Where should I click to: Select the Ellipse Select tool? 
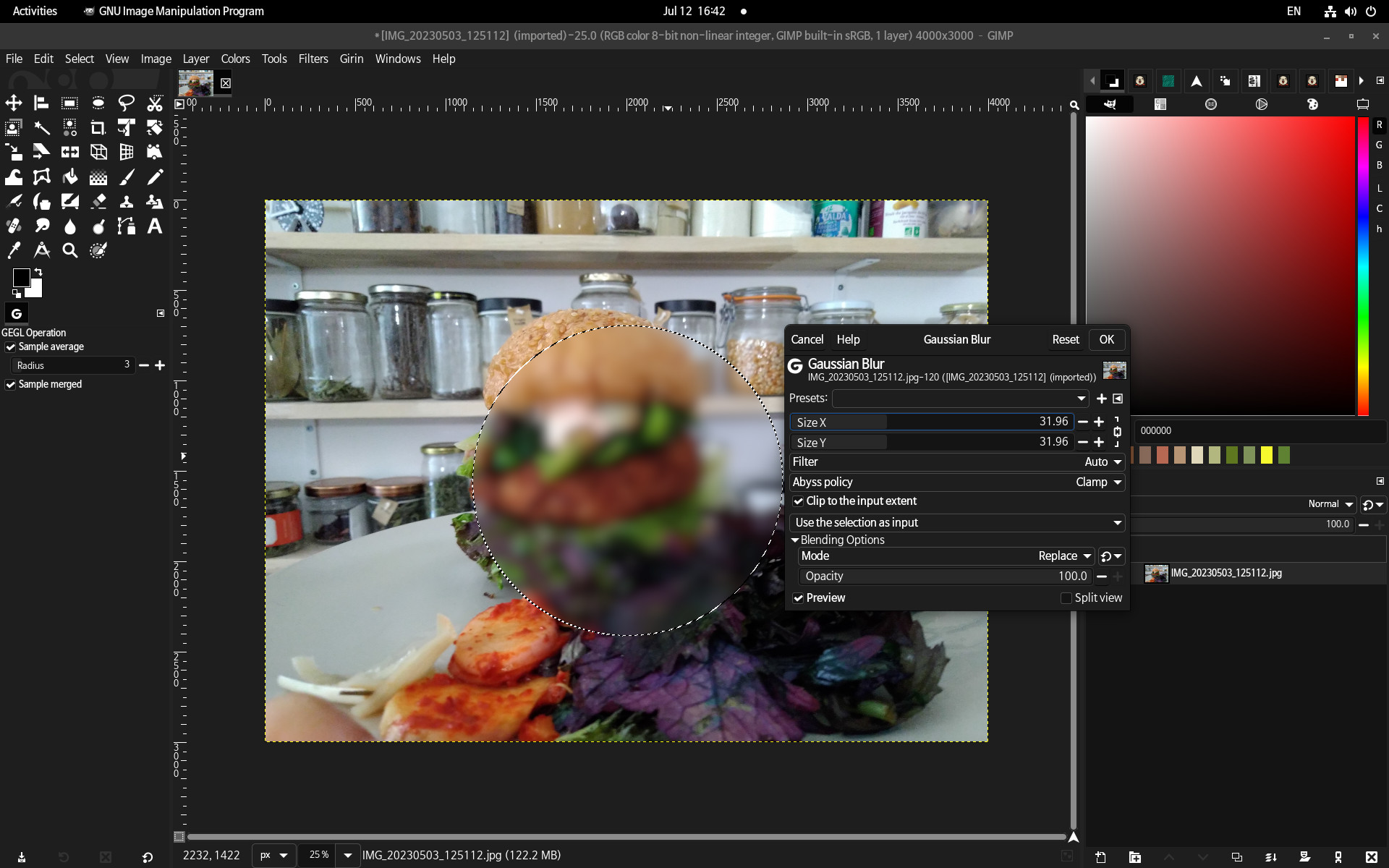98,103
